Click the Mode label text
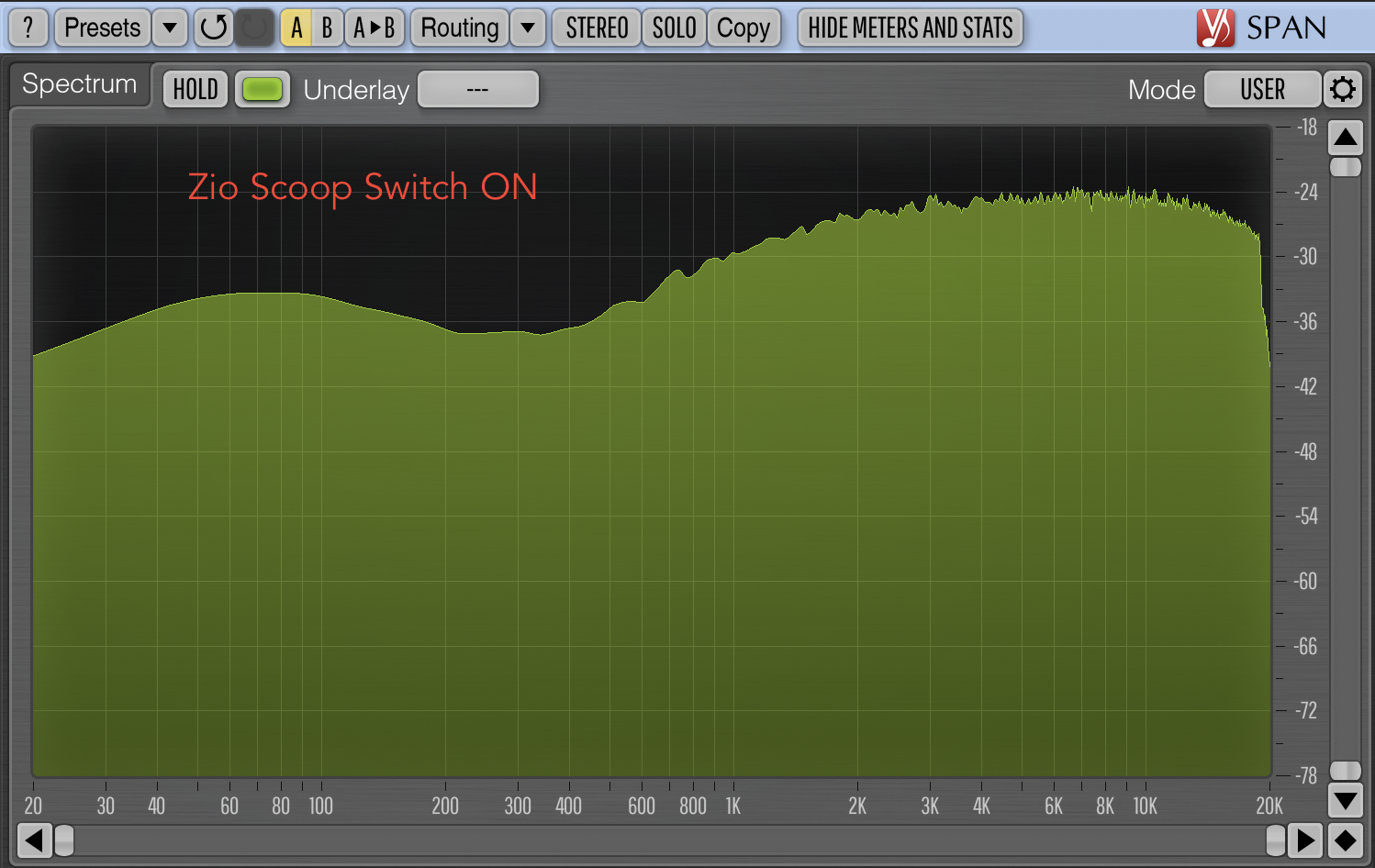This screenshot has height=868, width=1375. pyautogui.click(x=1162, y=90)
